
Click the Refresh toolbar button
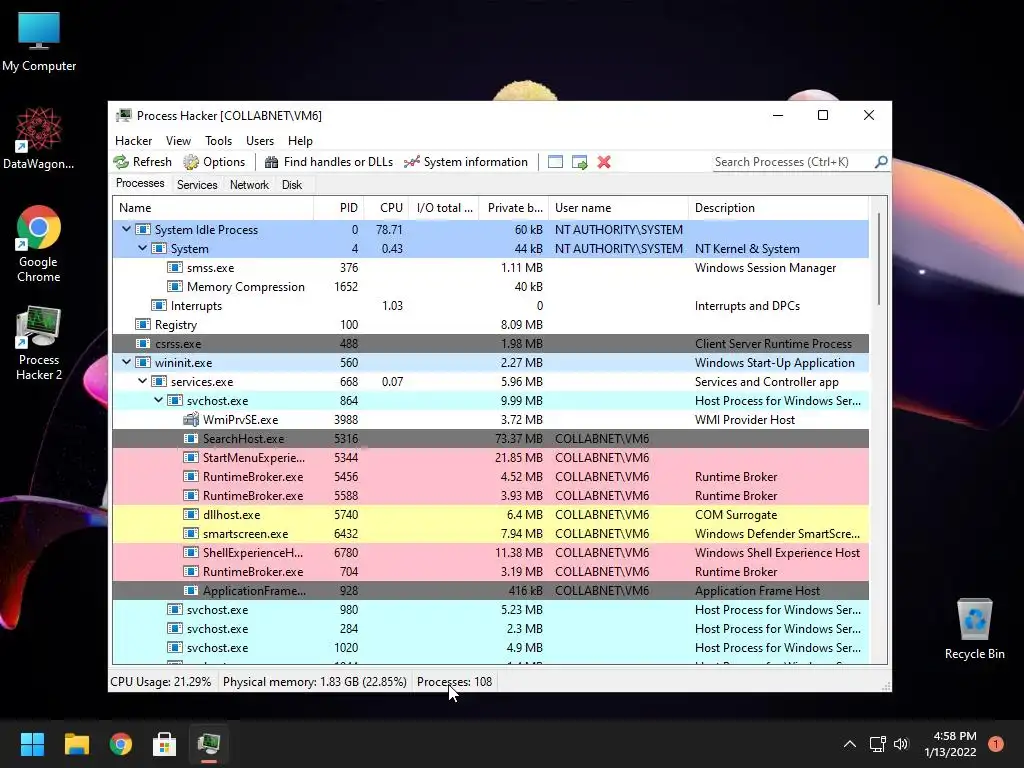point(142,162)
